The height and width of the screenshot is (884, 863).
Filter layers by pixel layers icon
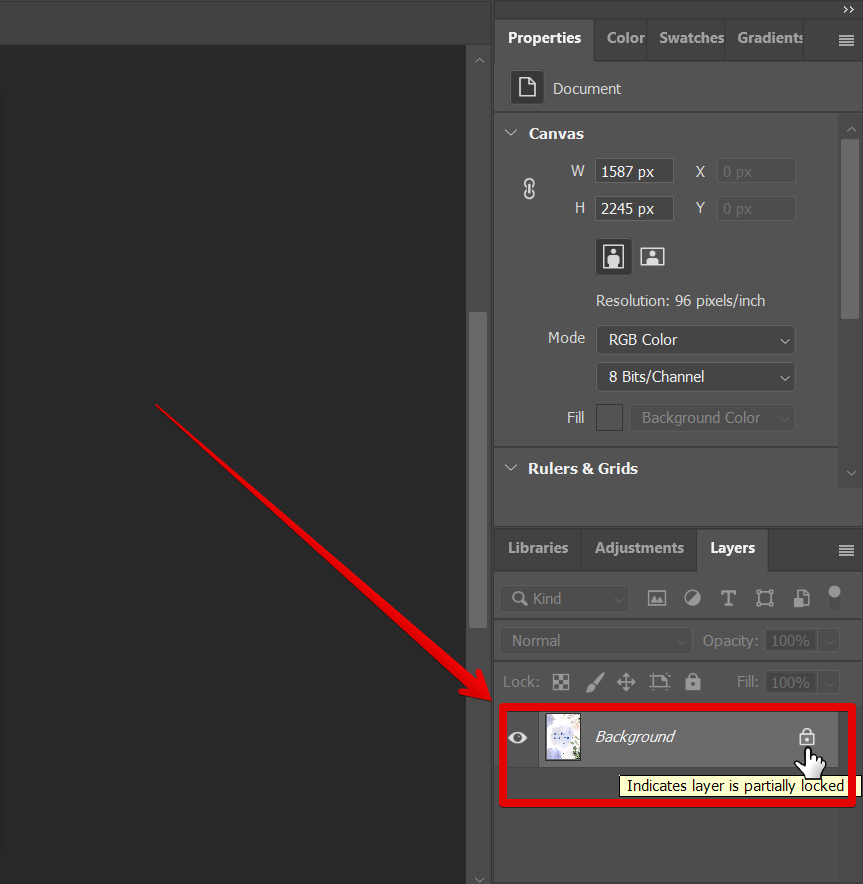coord(657,597)
